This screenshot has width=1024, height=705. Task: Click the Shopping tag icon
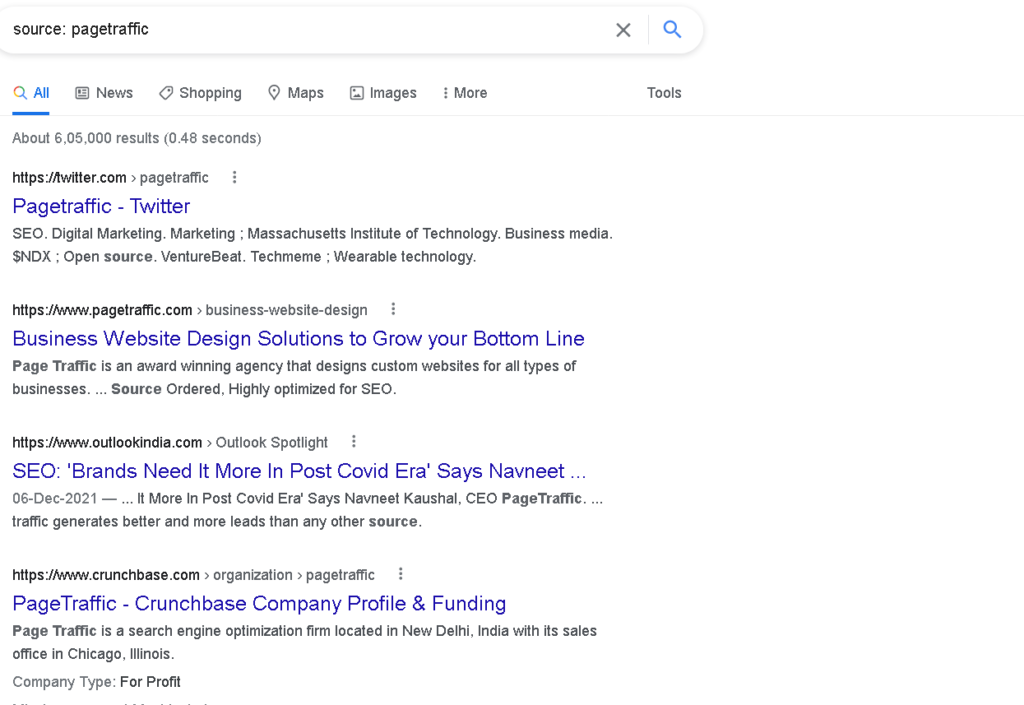point(165,92)
